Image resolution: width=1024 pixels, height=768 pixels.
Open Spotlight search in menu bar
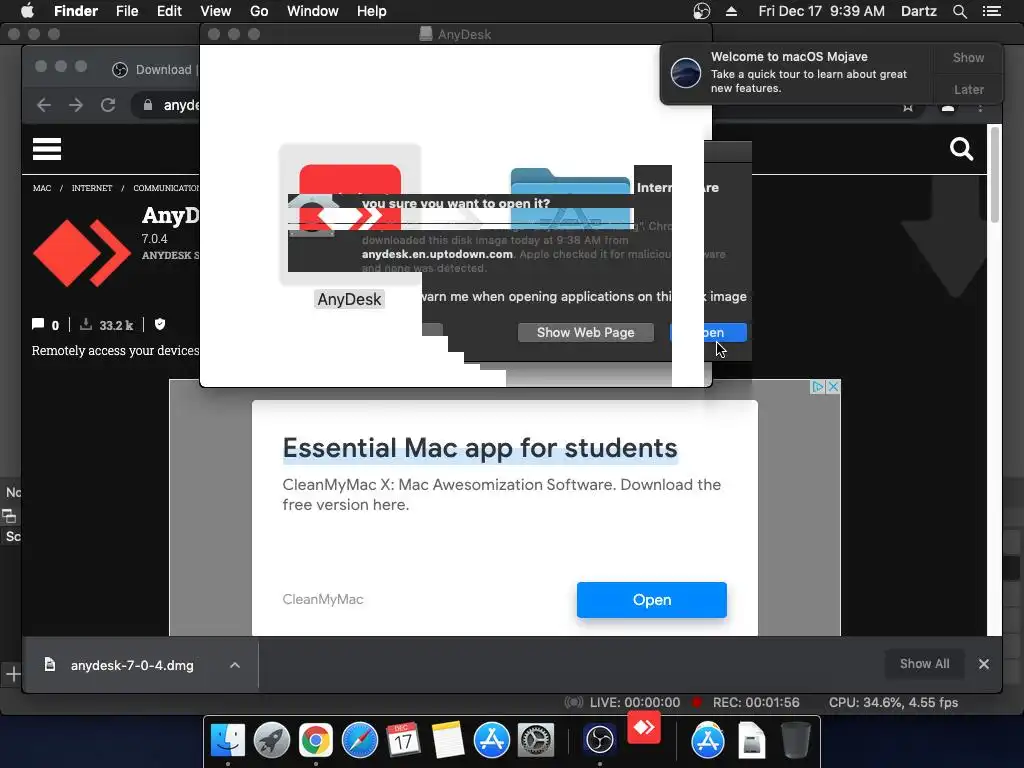point(959,11)
